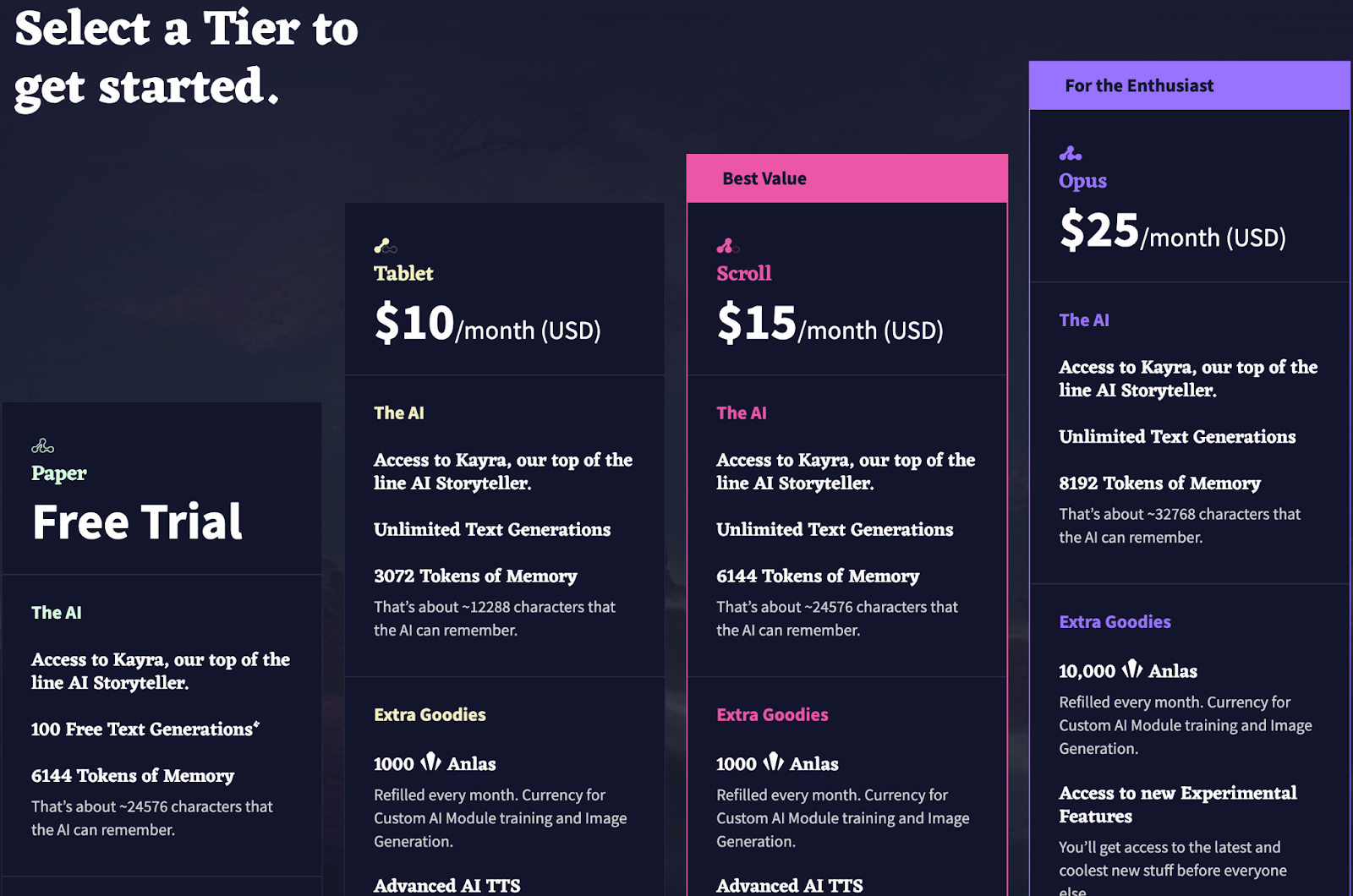Click the Anlas icon in Tablet tier

click(x=431, y=762)
